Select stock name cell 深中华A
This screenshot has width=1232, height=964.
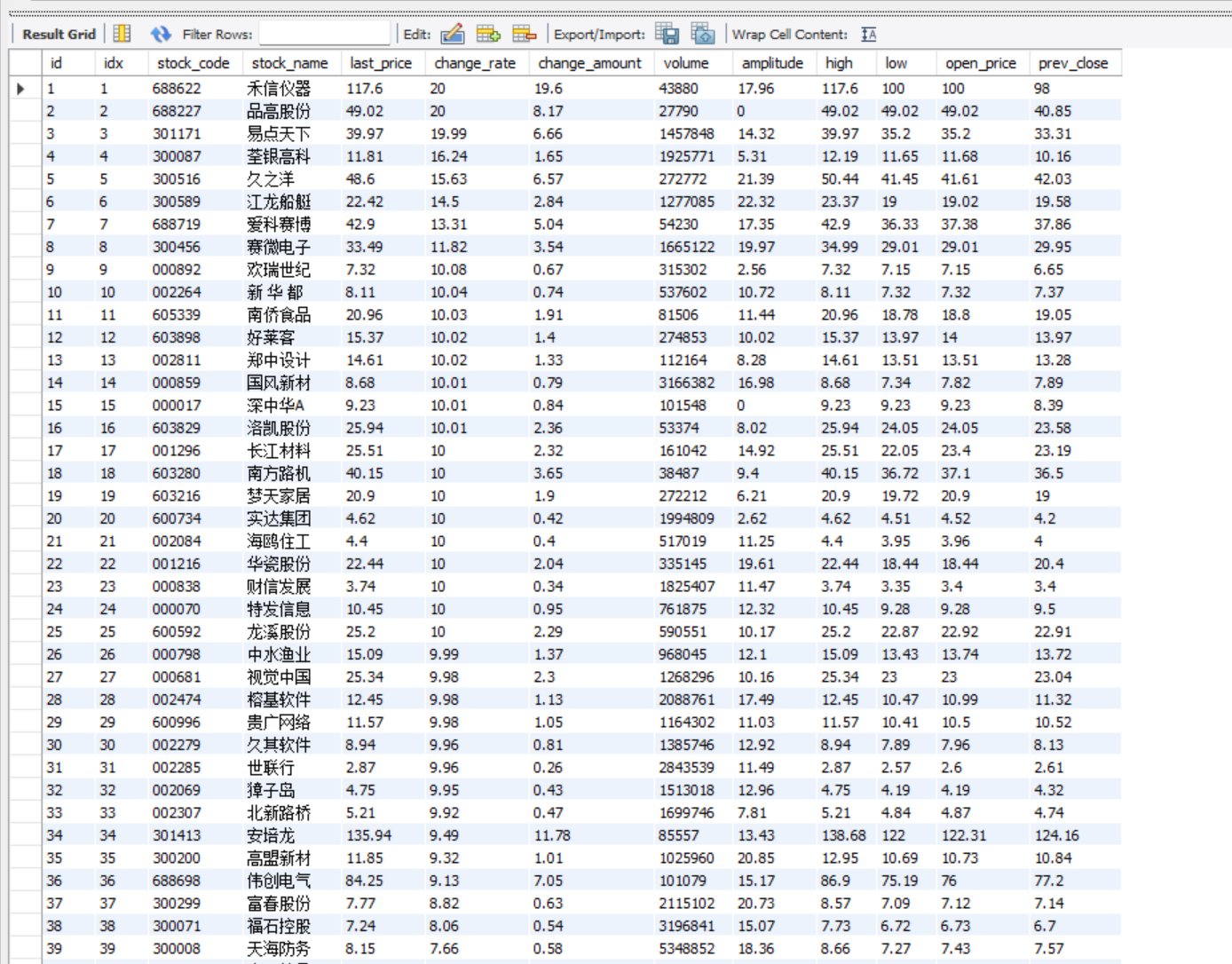(292, 406)
